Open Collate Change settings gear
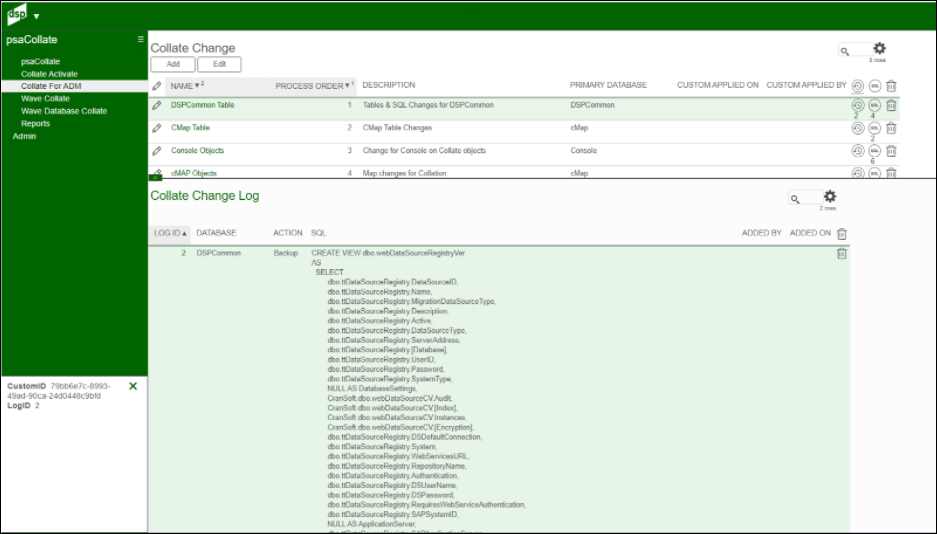Screen dimensions: 937x534 (880, 48)
